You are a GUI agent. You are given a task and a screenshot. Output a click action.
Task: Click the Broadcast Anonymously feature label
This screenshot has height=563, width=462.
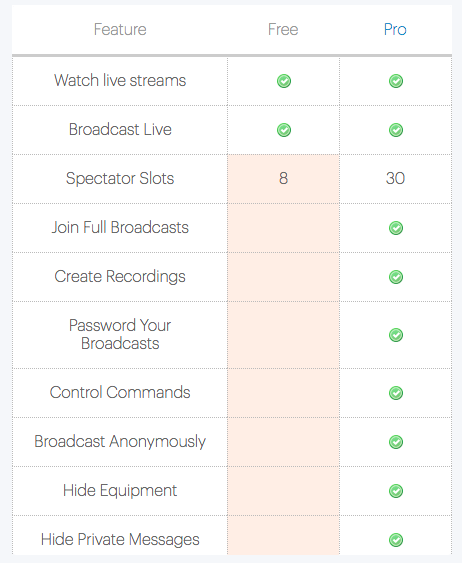pyautogui.click(x=120, y=442)
